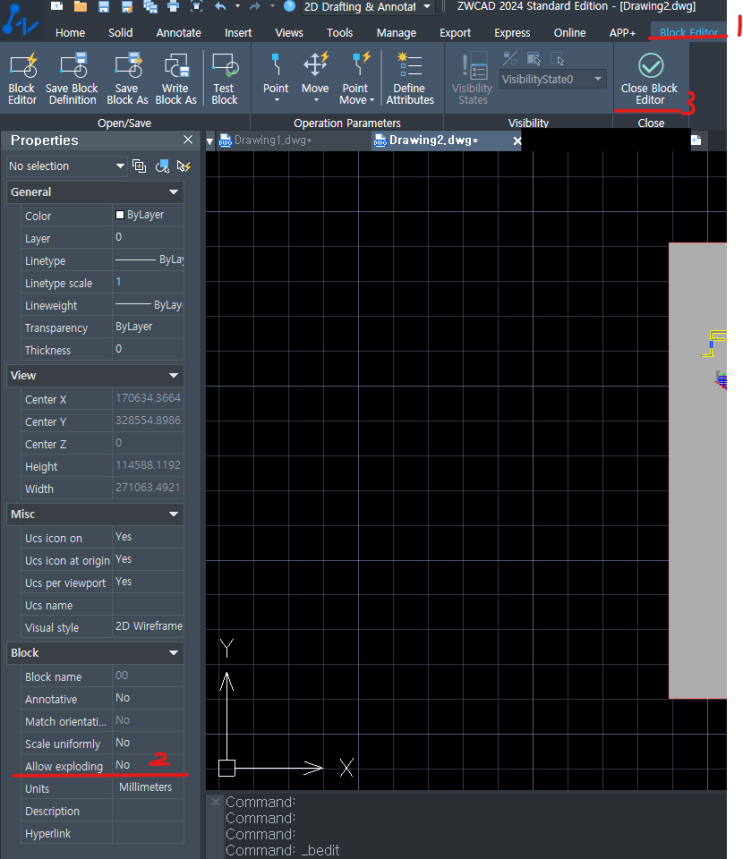Click the Scale uniformly No value
Screen dimensions: 743x859
point(148,743)
